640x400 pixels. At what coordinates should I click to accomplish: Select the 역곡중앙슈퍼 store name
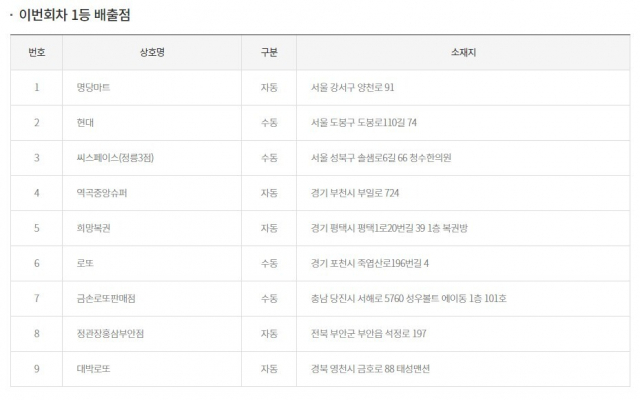(95, 193)
